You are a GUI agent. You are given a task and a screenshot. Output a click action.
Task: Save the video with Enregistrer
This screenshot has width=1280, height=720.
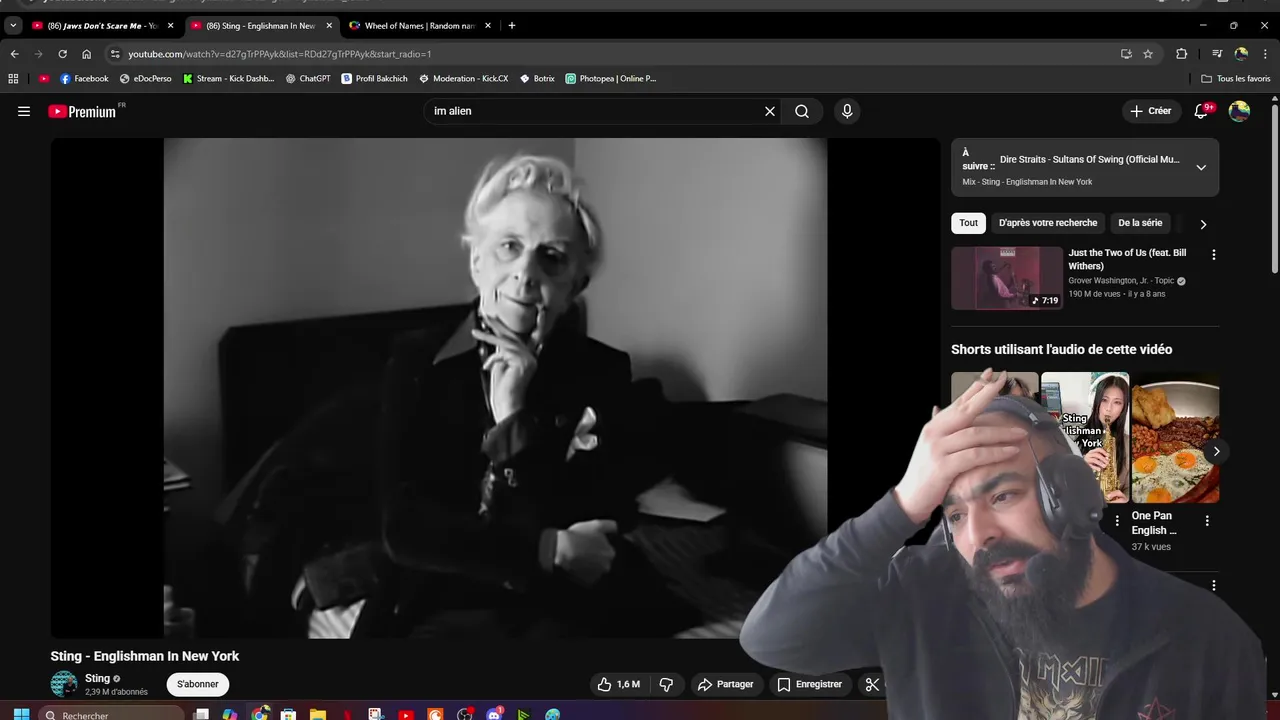pyautogui.click(x=809, y=684)
